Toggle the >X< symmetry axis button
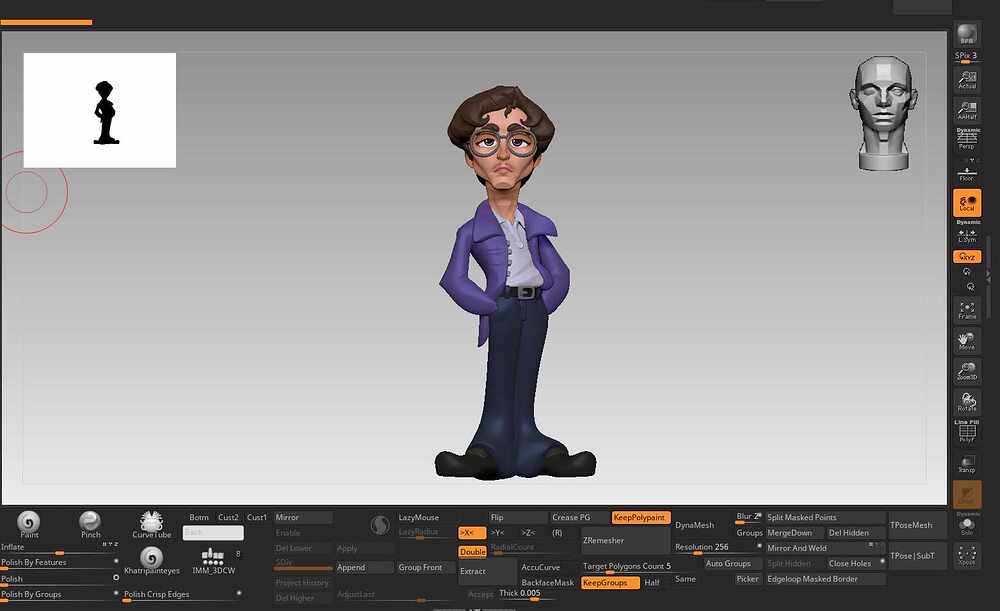 pyautogui.click(x=472, y=533)
